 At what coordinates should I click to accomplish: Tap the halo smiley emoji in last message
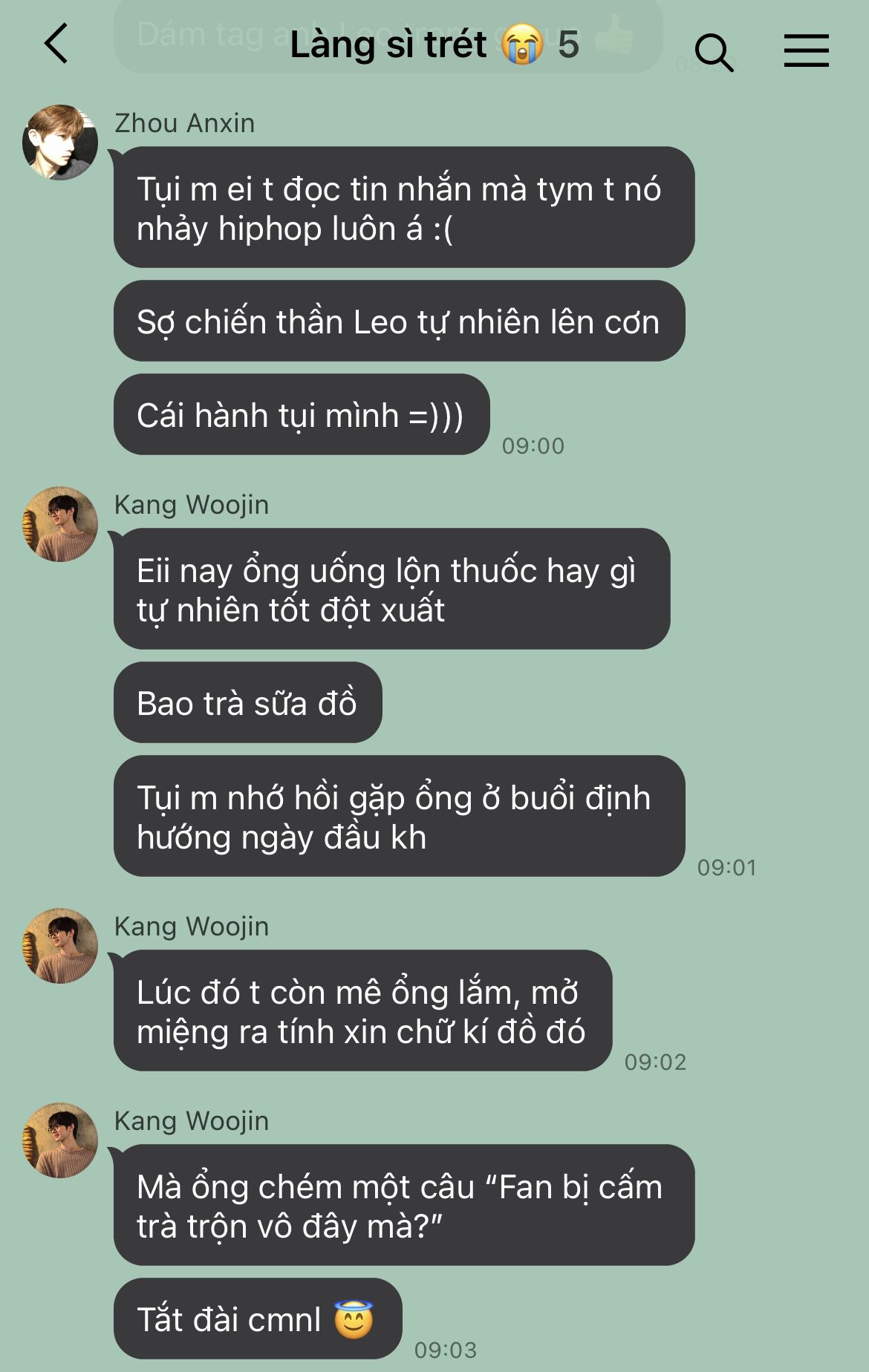354,1319
